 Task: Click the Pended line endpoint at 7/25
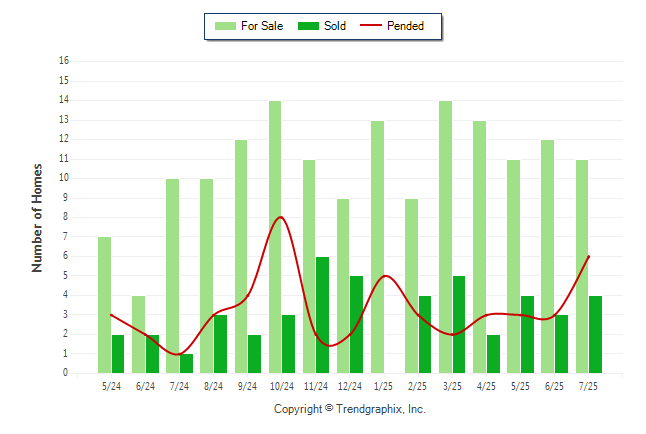pyautogui.click(x=589, y=257)
